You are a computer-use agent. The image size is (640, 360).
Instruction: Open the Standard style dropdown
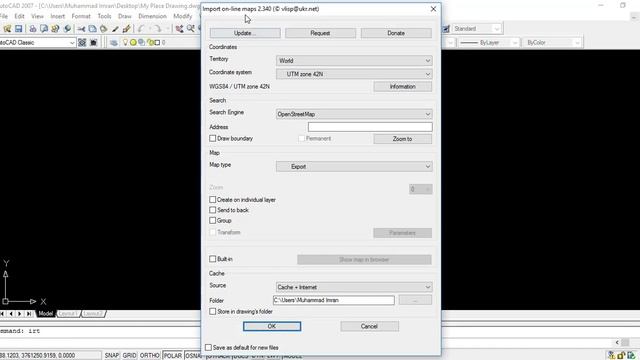pos(477,29)
